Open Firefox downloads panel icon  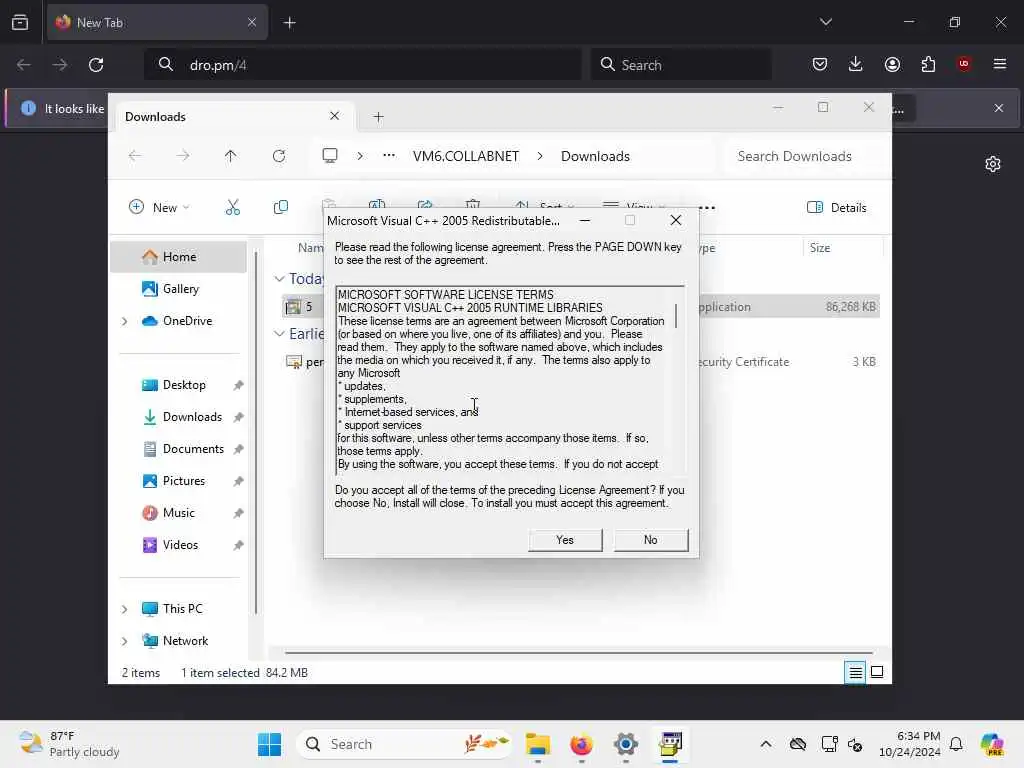click(x=856, y=64)
